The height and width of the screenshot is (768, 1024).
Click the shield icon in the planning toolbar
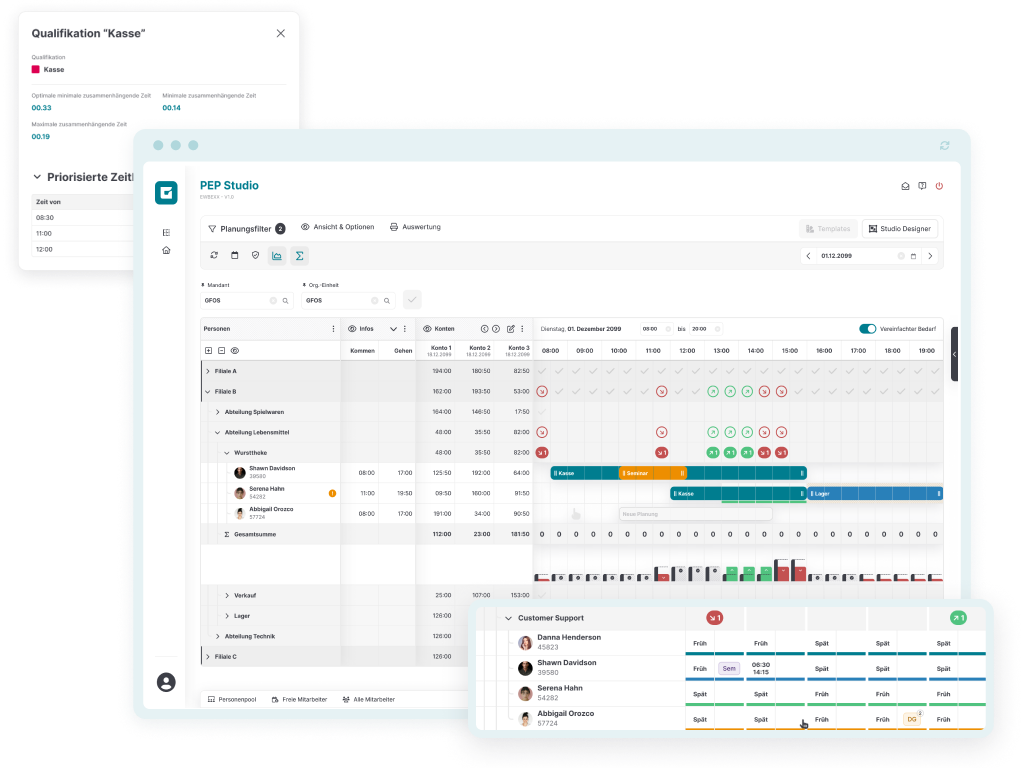[256, 256]
